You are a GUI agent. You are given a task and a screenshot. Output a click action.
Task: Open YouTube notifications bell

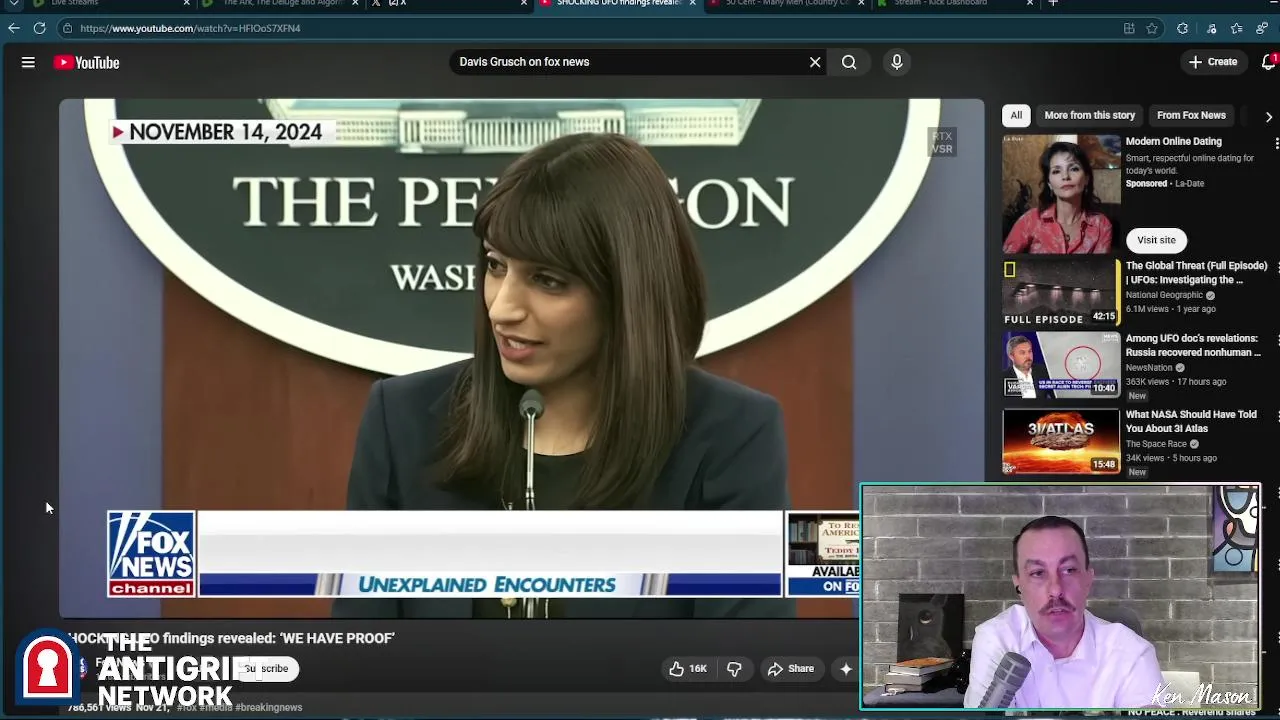click(1269, 62)
